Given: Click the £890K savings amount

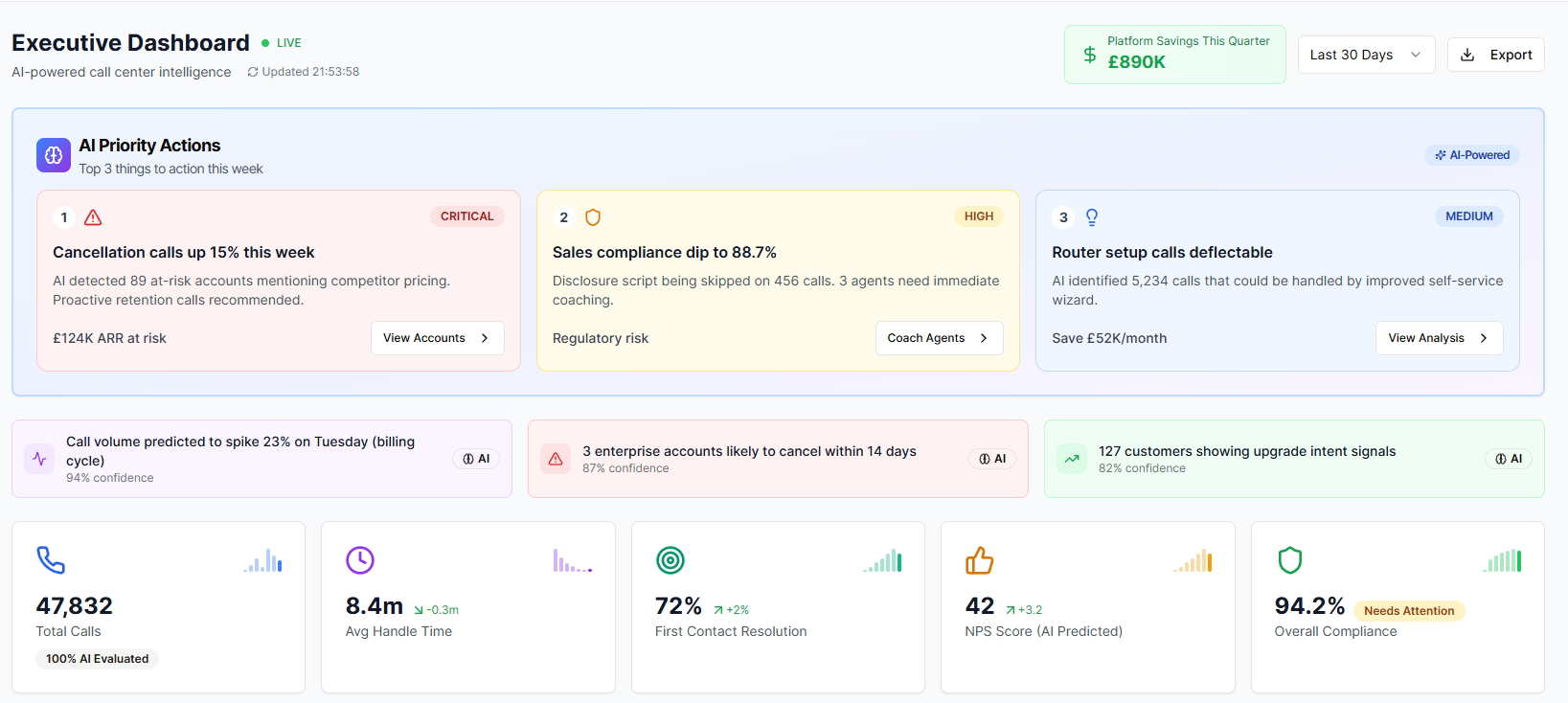Looking at the screenshot, I should pos(1137,62).
